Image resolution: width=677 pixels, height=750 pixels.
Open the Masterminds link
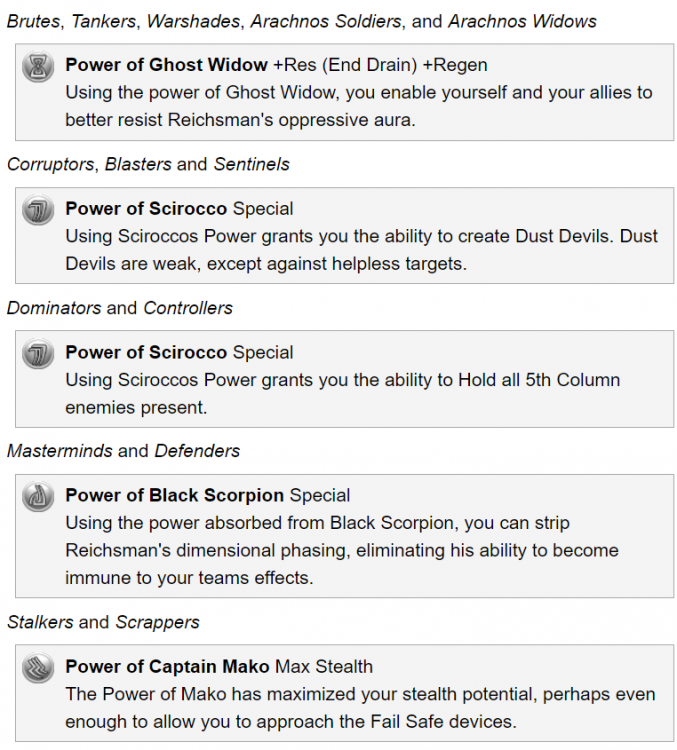[x=59, y=451]
